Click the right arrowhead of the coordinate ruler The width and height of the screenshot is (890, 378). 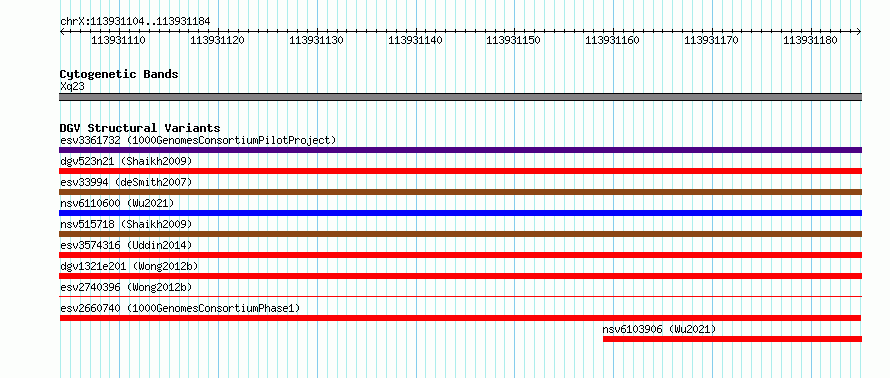click(x=859, y=32)
